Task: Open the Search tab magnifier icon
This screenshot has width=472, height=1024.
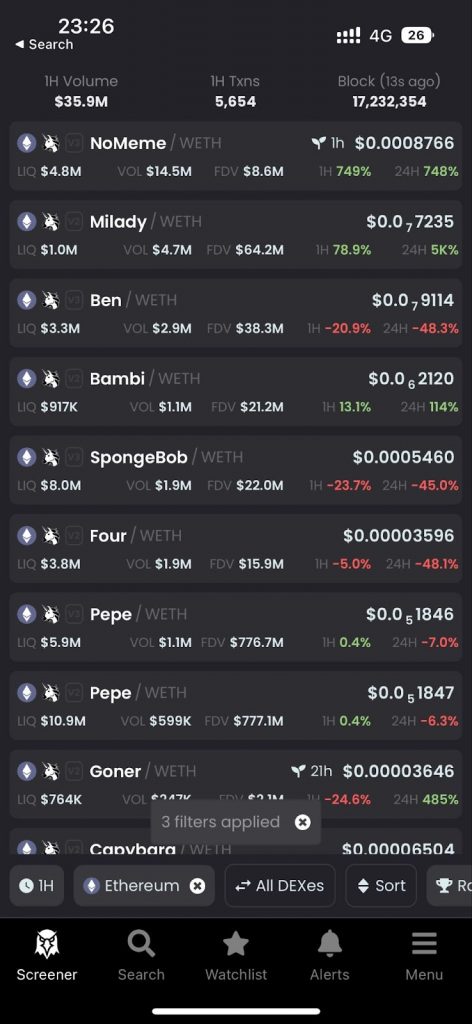Action: (140, 943)
